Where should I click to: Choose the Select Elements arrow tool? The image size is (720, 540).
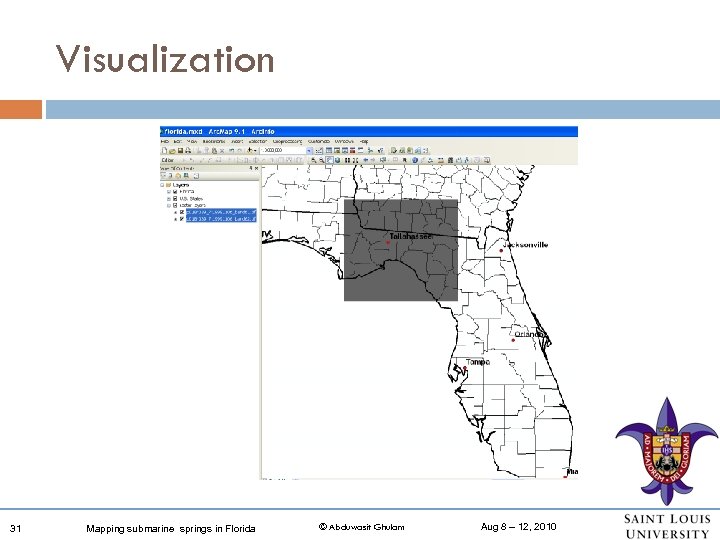click(405, 160)
